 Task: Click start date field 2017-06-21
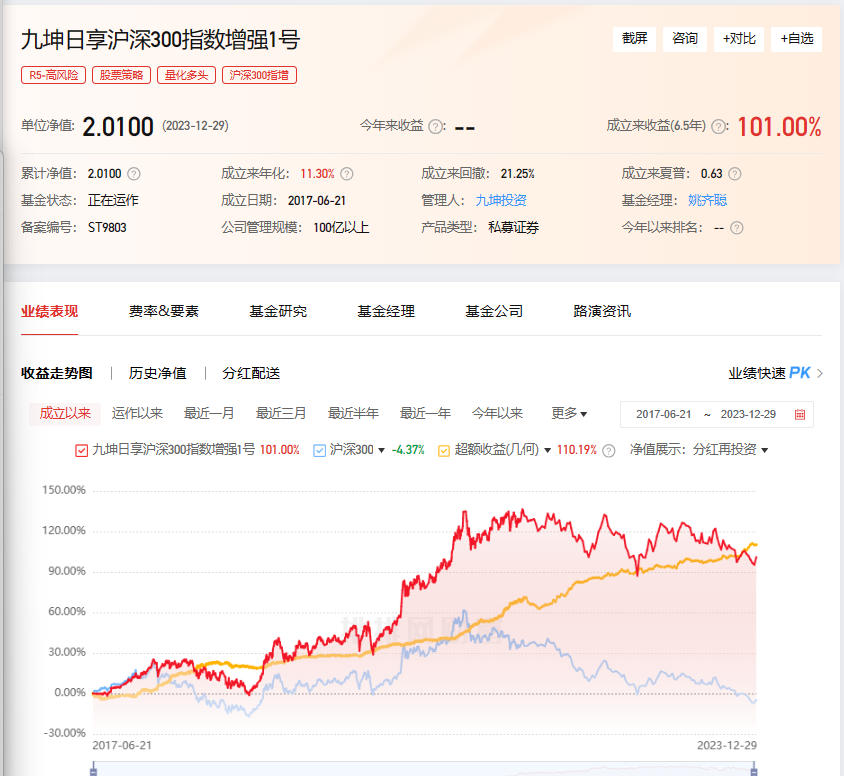coord(664,414)
